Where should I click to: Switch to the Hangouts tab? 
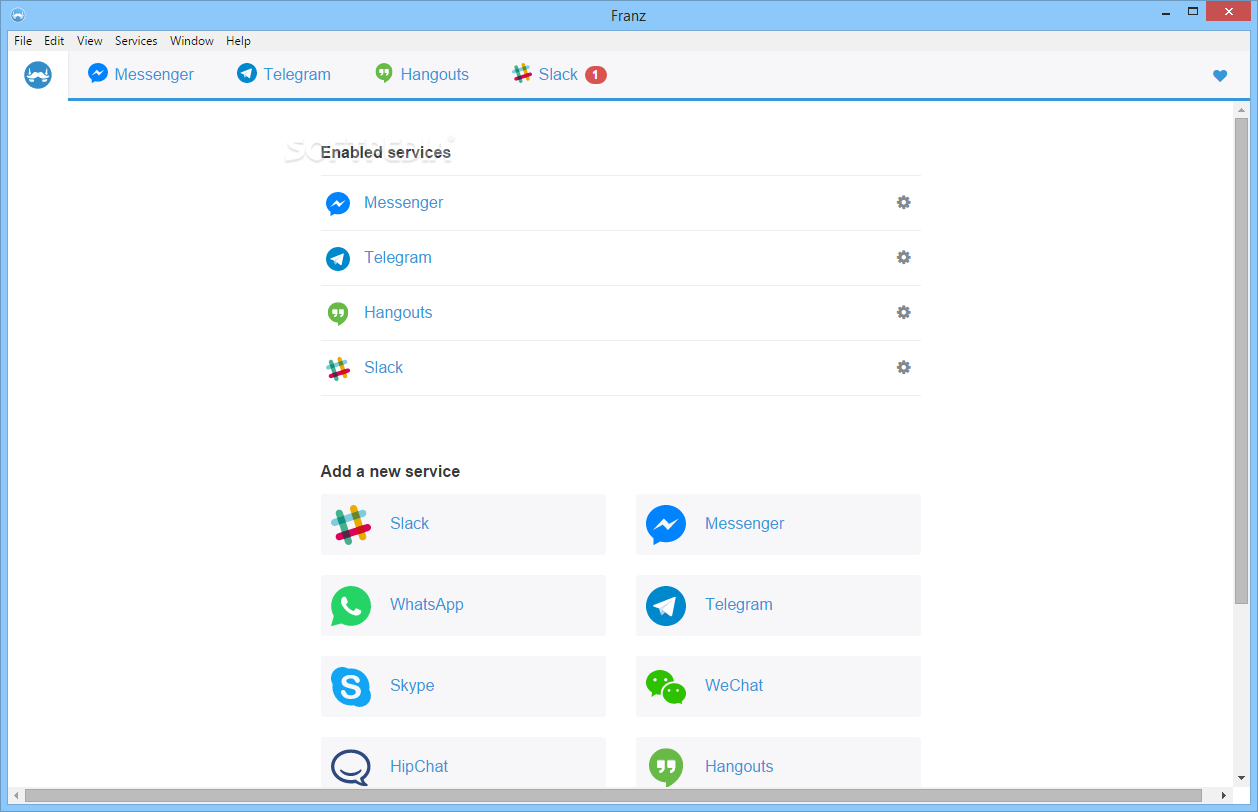422,75
